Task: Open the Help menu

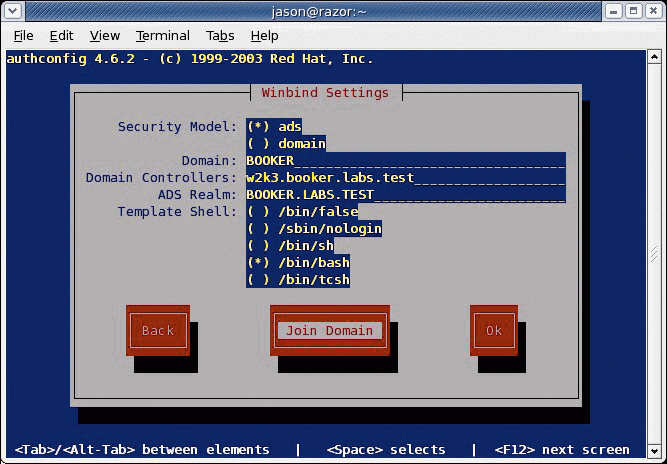Action: pos(264,36)
